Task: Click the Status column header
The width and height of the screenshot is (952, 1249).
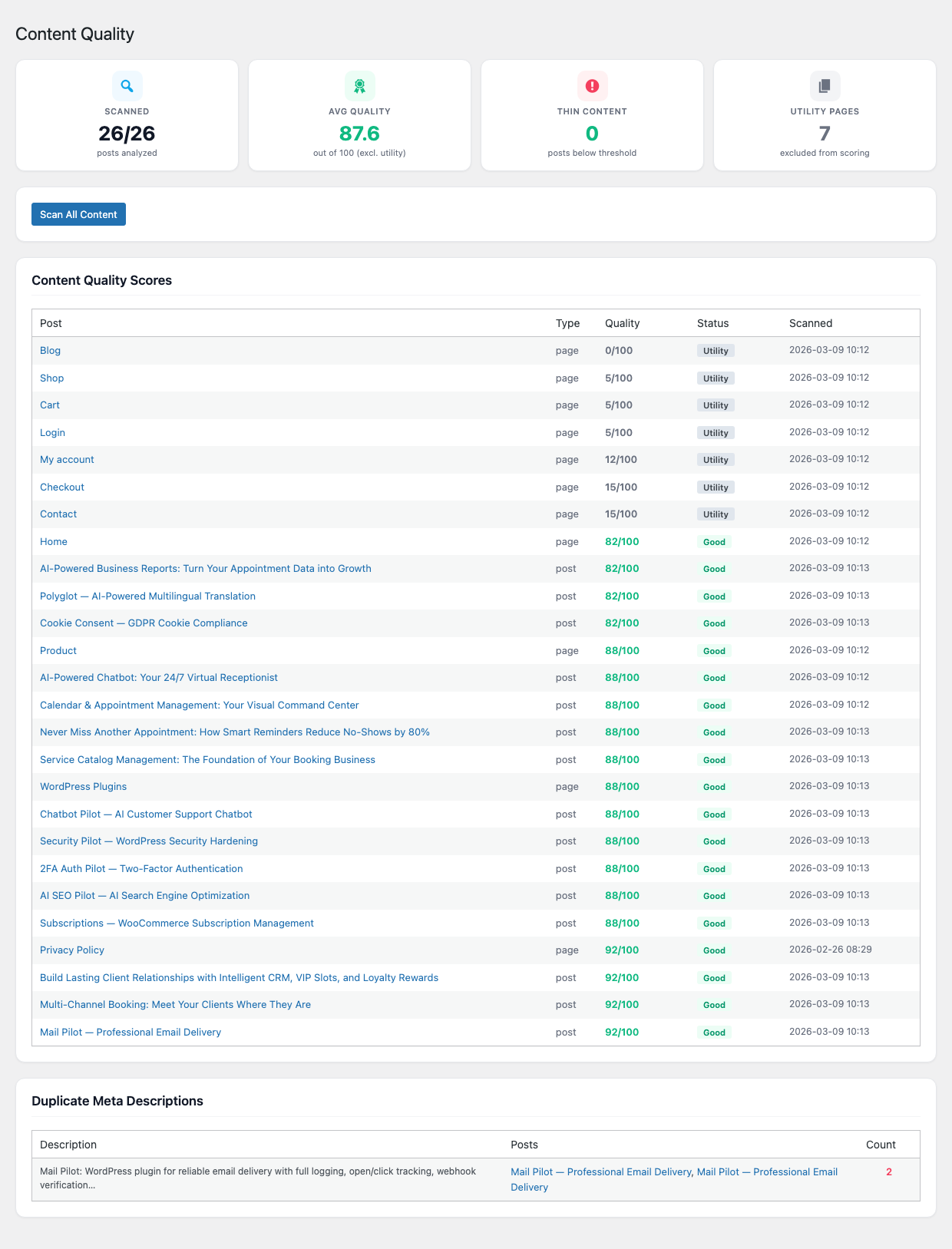Action: (x=712, y=323)
